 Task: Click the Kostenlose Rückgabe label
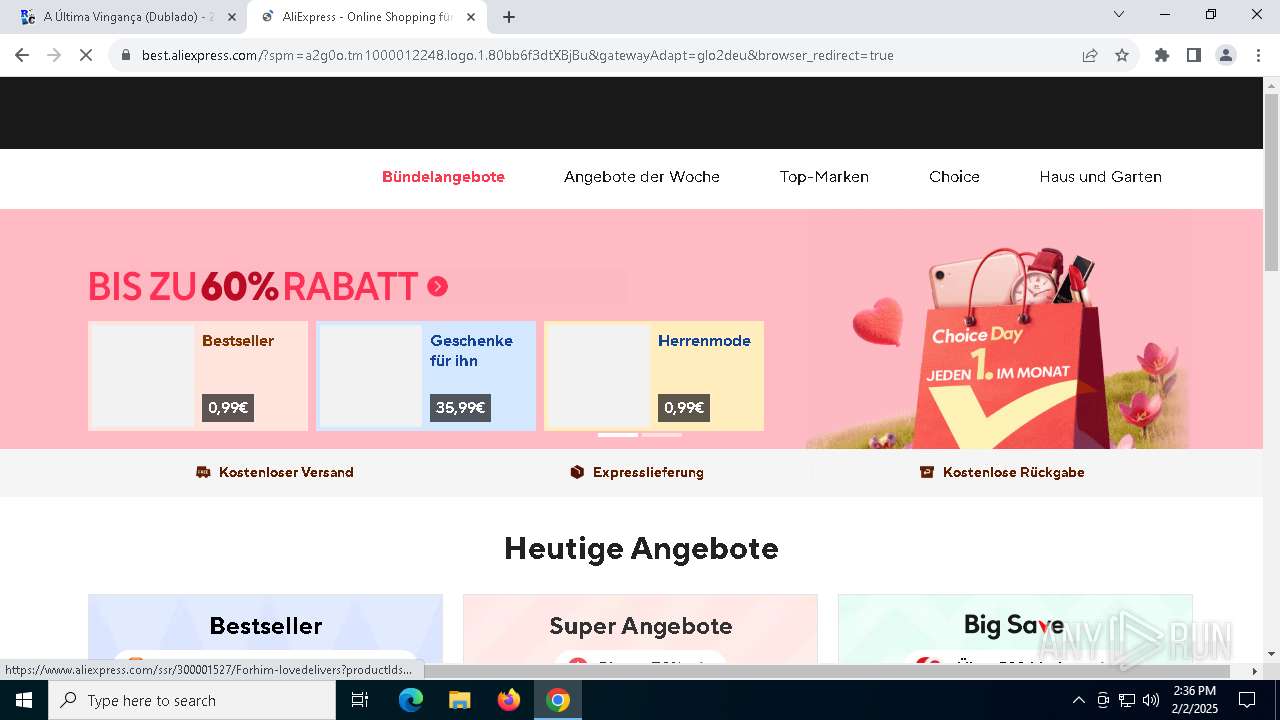pyautogui.click(x=1014, y=472)
